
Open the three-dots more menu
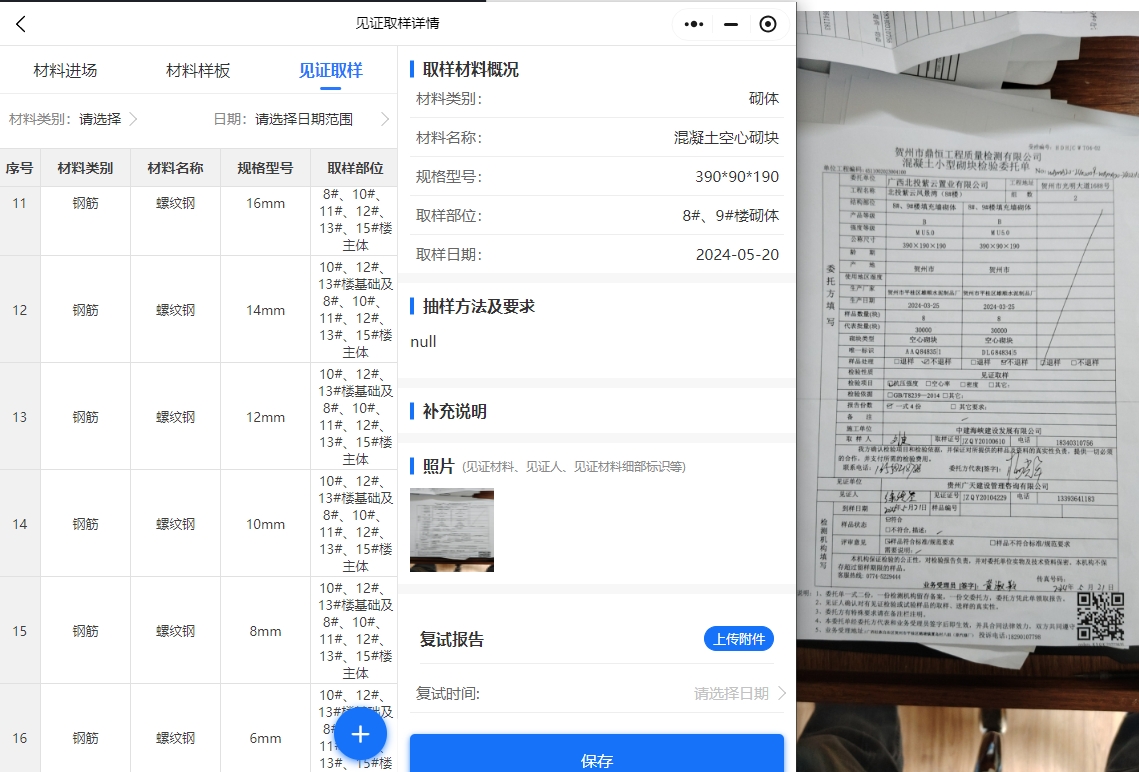694,24
